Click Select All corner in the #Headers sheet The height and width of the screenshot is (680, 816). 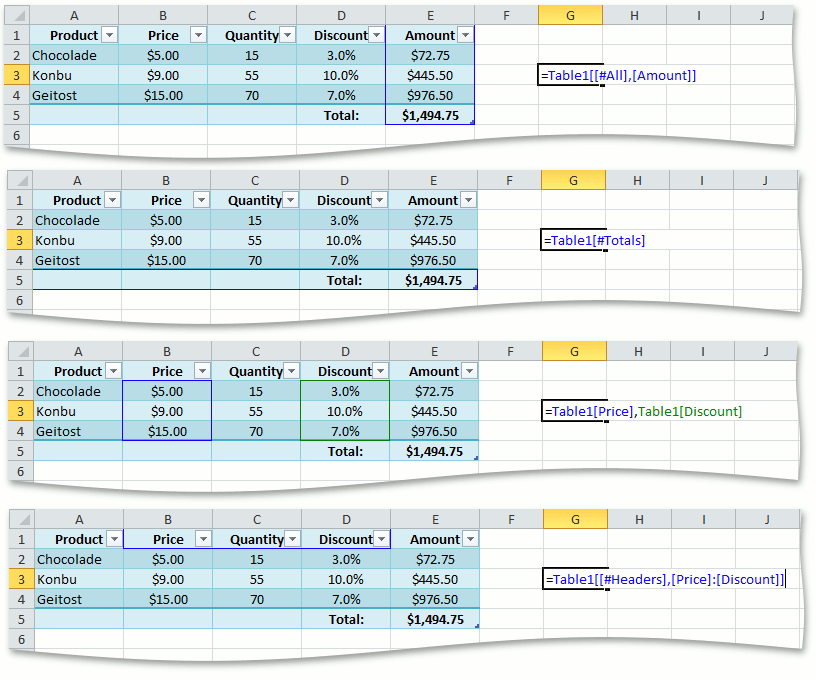coord(22,520)
